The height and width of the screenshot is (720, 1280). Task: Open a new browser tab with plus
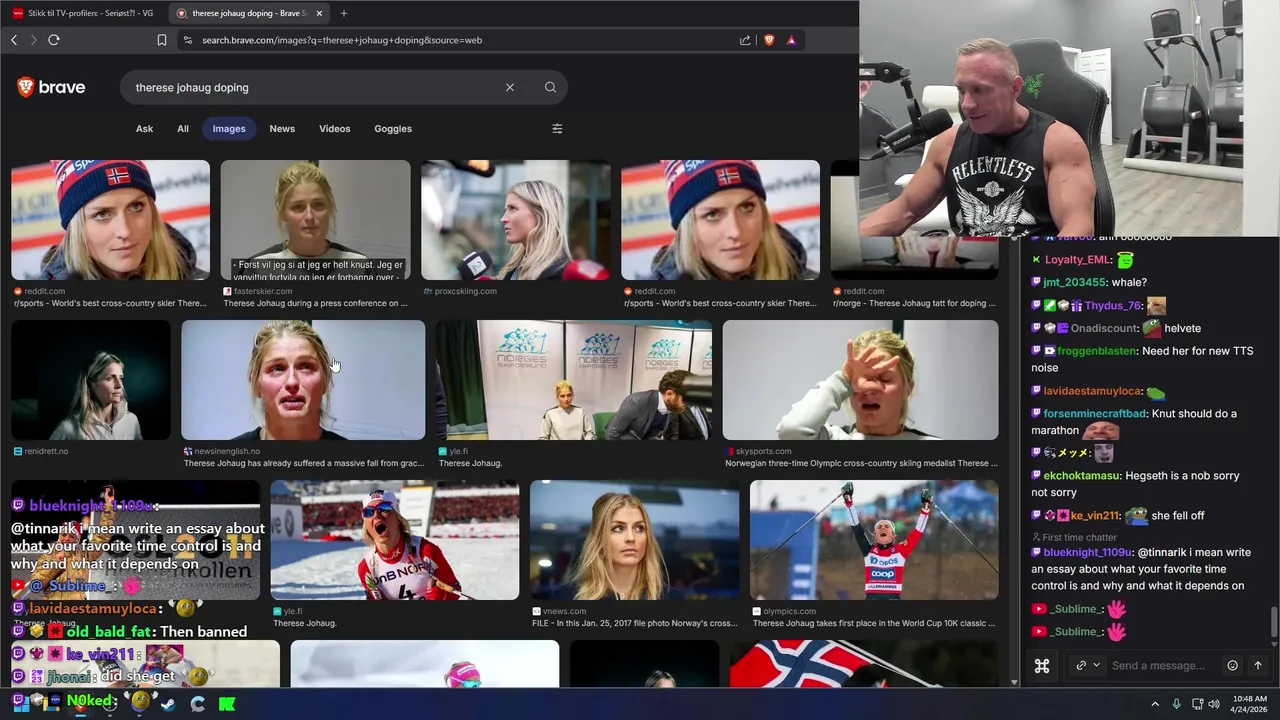pos(344,13)
